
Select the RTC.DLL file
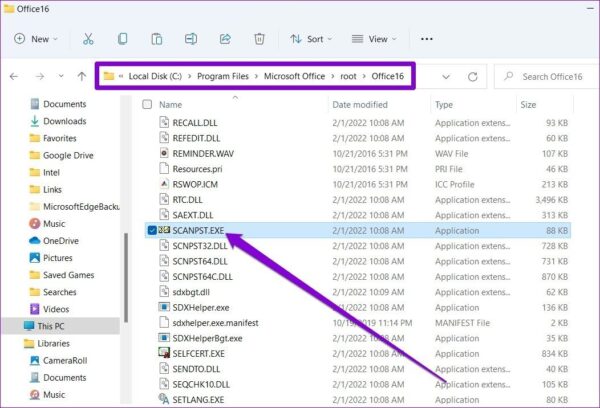[x=188, y=199]
